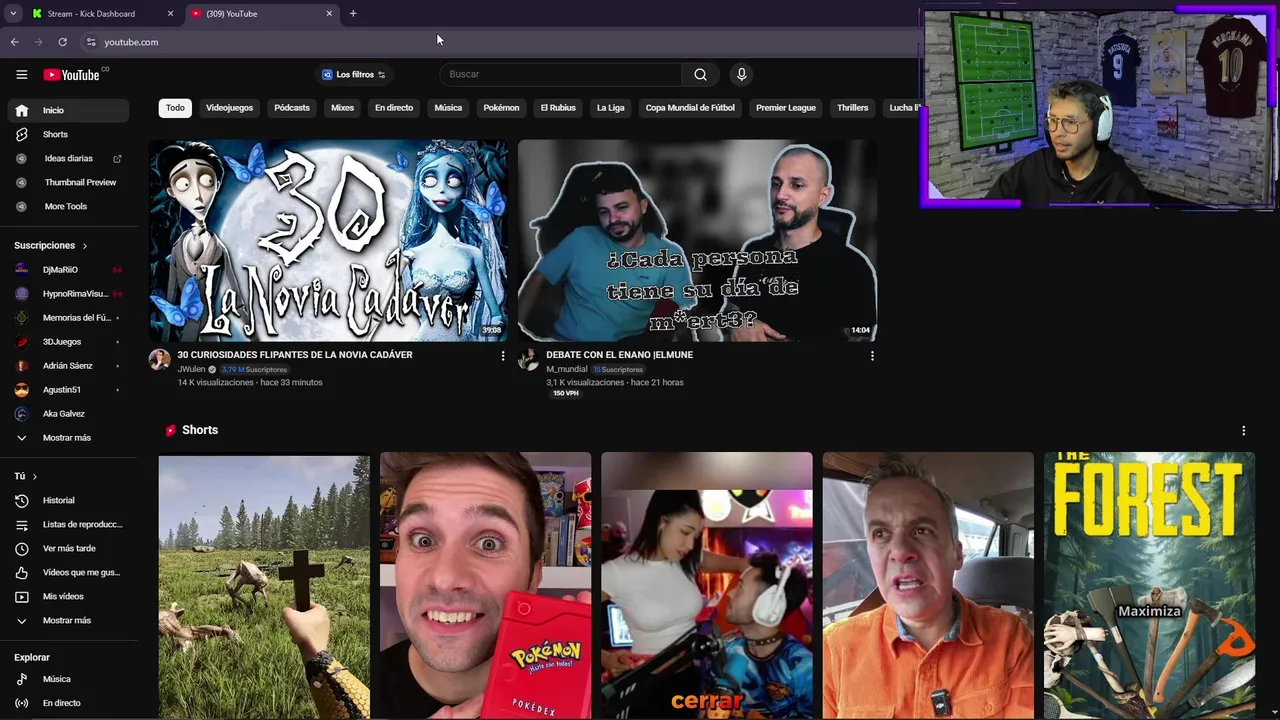Select the Música filter chip
Viewport: 1280px width, 720px height.
coord(448,108)
